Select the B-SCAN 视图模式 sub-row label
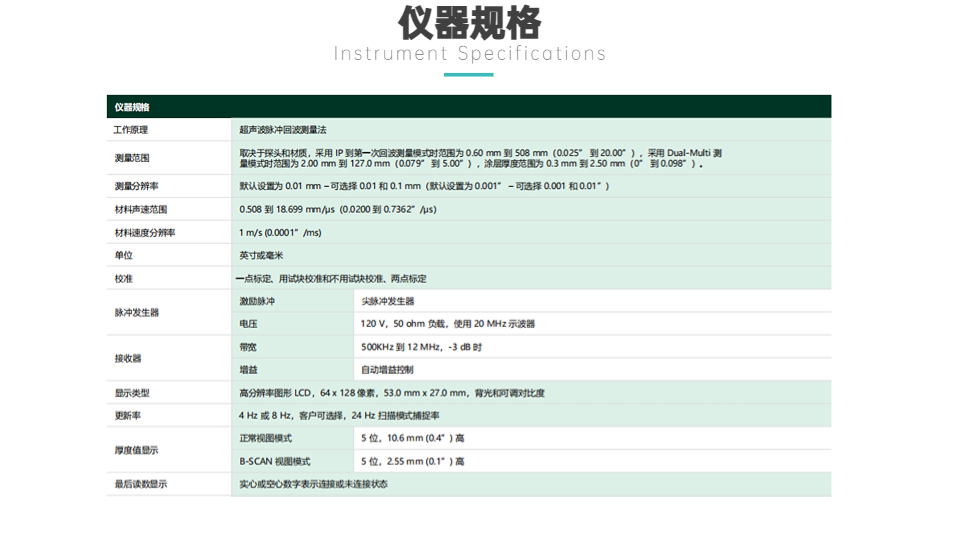 tap(275, 462)
